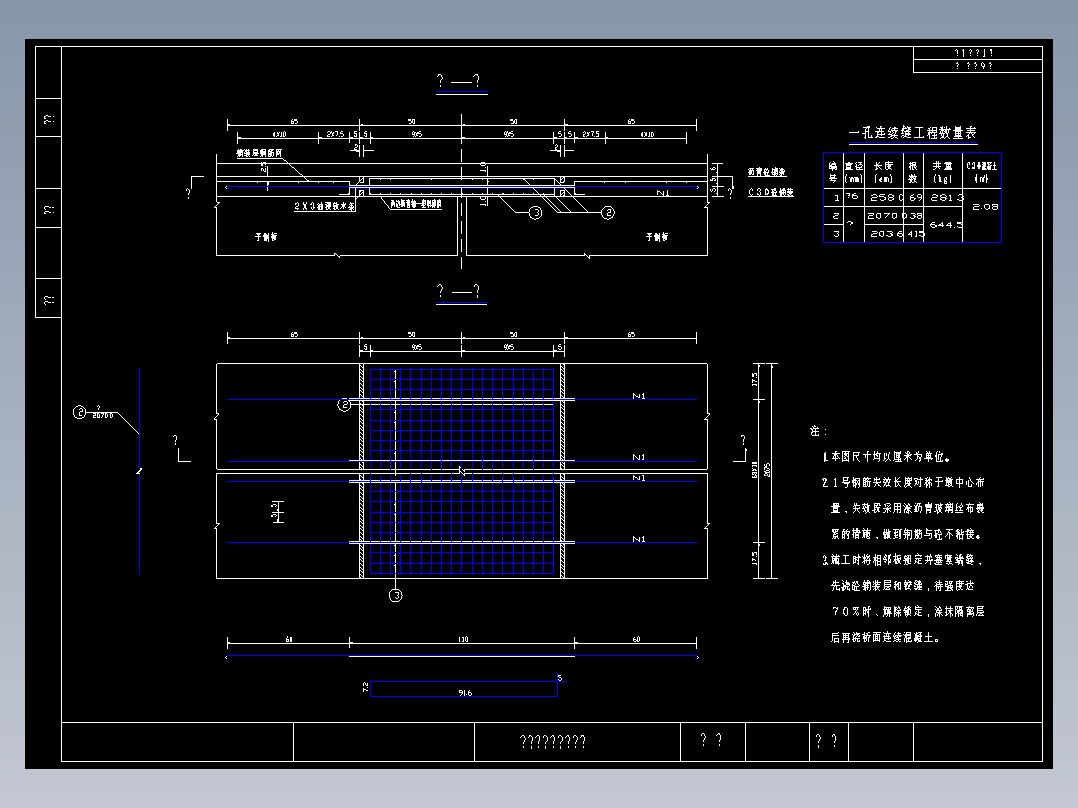Click the blue rebar mesh grid in the plan
The image size is (1078, 808).
[x=462, y=471]
